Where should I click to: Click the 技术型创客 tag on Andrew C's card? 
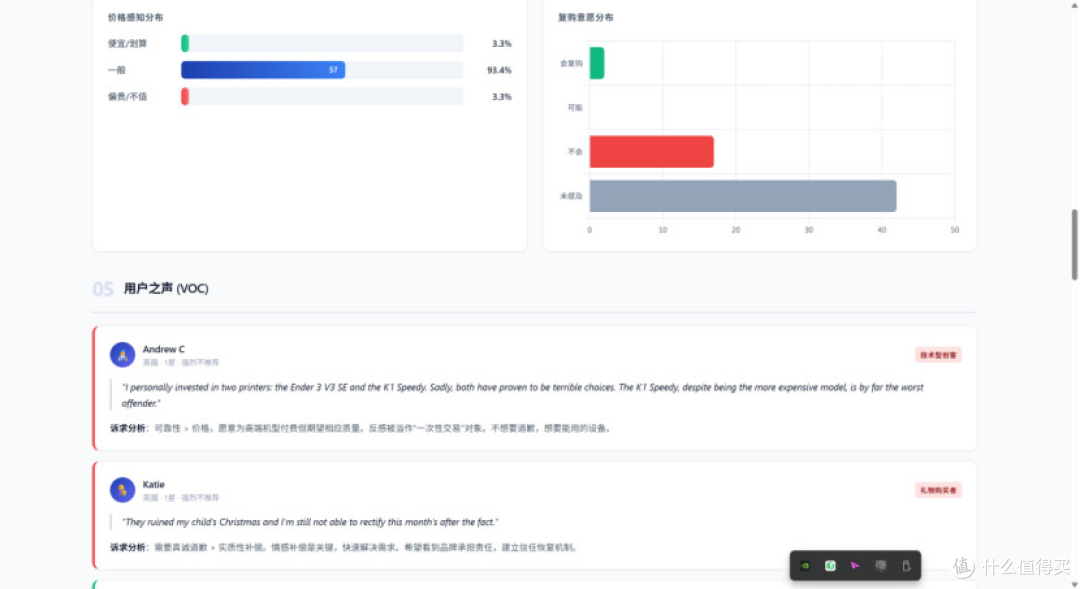click(938, 355)
